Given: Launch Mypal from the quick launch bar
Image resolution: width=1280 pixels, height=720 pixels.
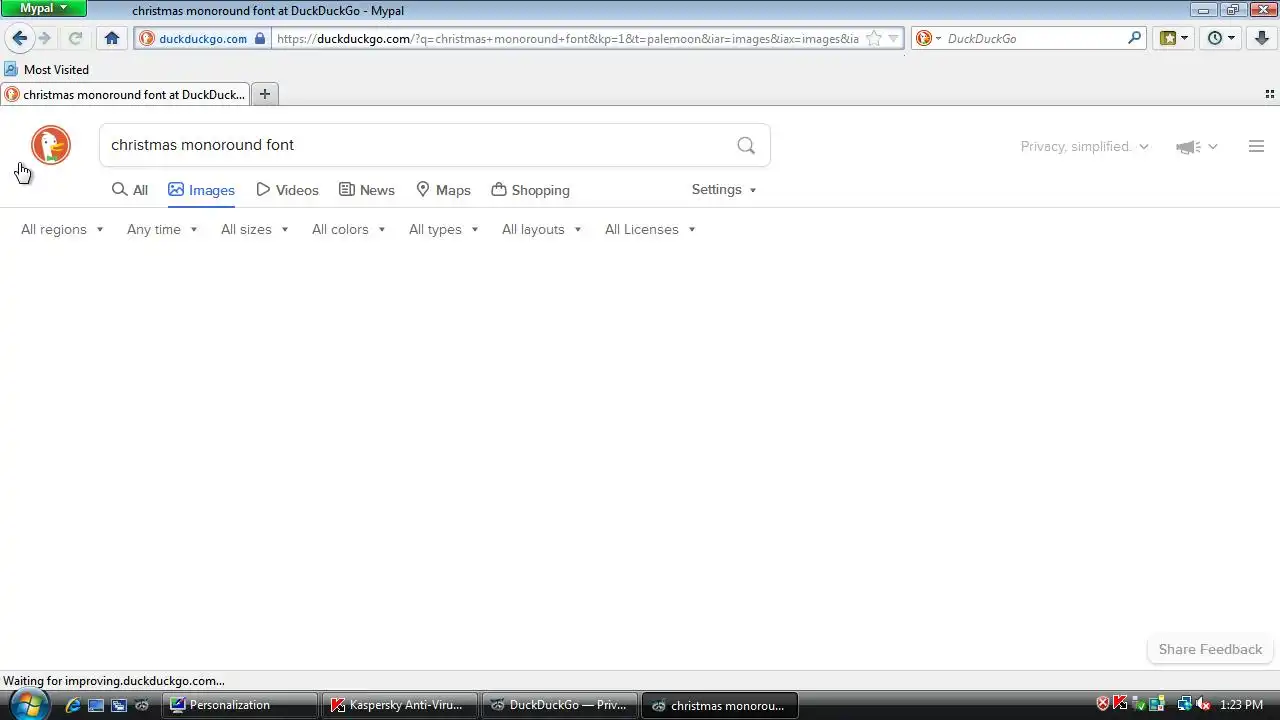Looking at the screenshot, I should pos(142,705).
